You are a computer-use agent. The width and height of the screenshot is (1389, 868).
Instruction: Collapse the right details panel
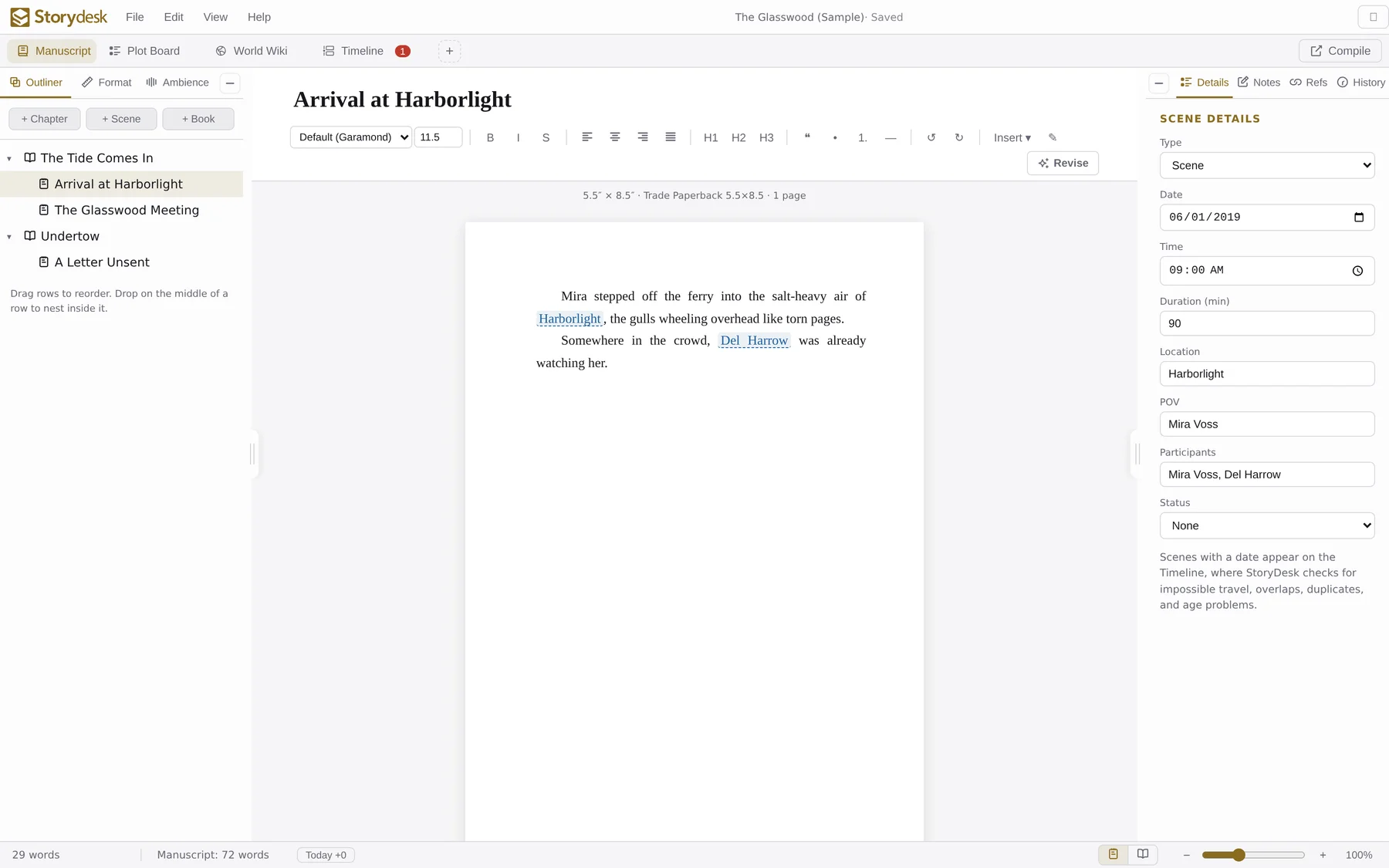tap(1158, 83)
